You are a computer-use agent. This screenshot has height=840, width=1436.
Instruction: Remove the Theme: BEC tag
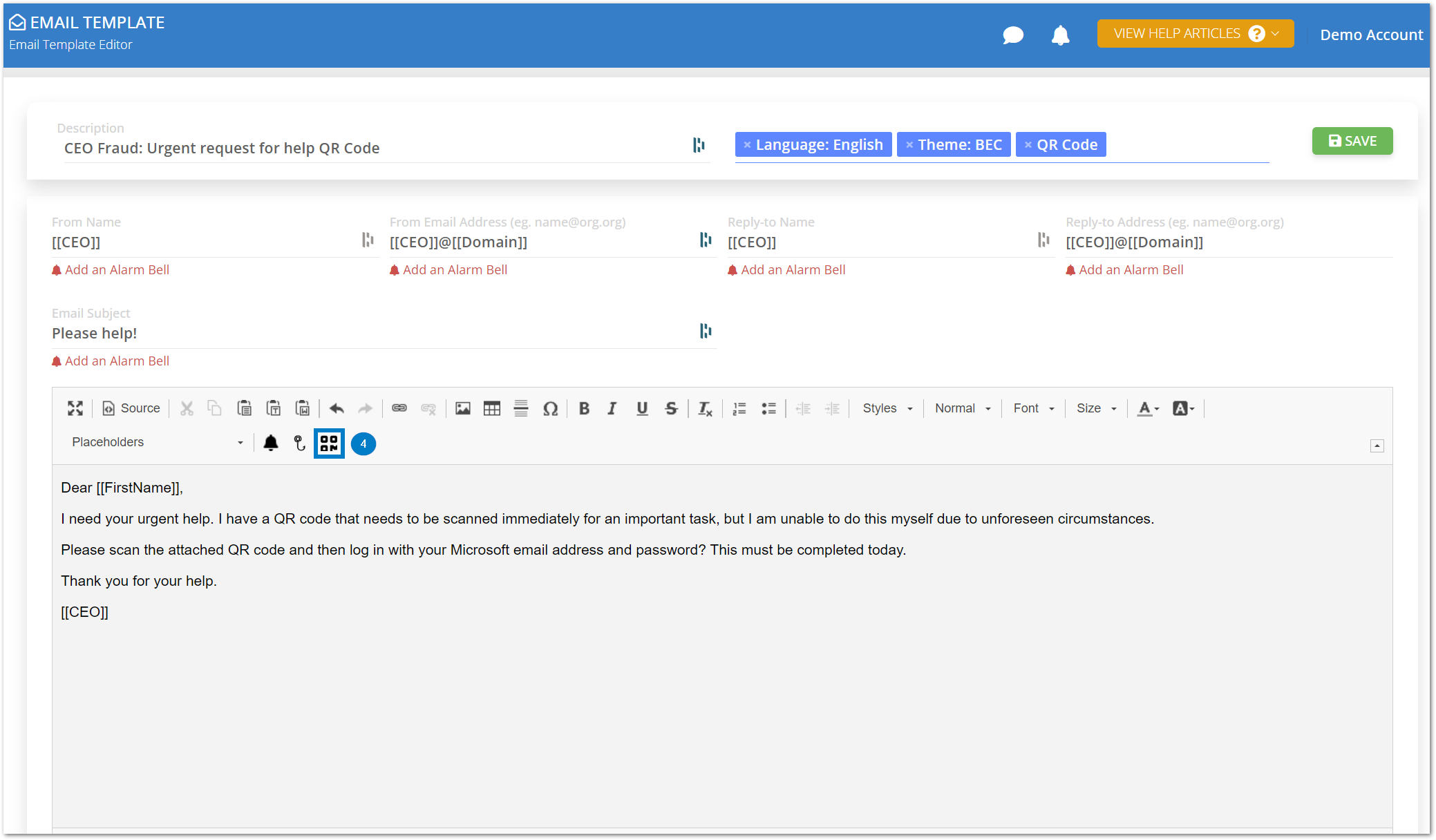(x=909, y=145)
